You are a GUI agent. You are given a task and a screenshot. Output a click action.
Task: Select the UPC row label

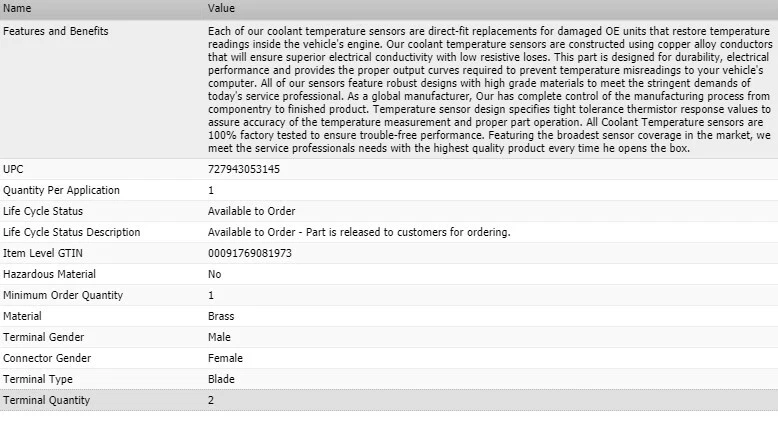[x=14, y=169]
